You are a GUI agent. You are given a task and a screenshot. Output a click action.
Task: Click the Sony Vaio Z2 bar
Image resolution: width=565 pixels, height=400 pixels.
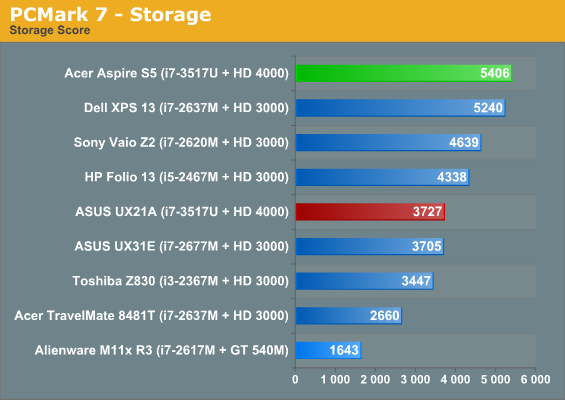click(x=388, y=142)
